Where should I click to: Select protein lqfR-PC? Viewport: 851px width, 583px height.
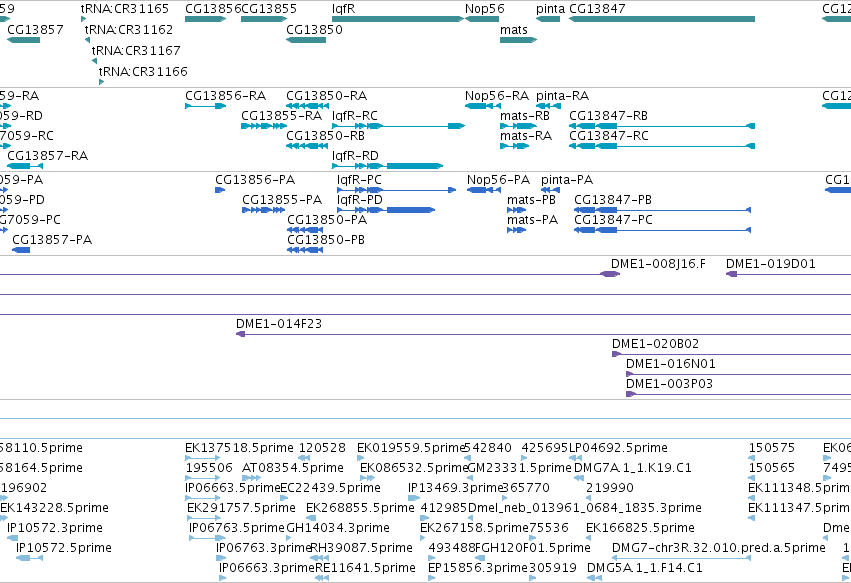point(396,190)
